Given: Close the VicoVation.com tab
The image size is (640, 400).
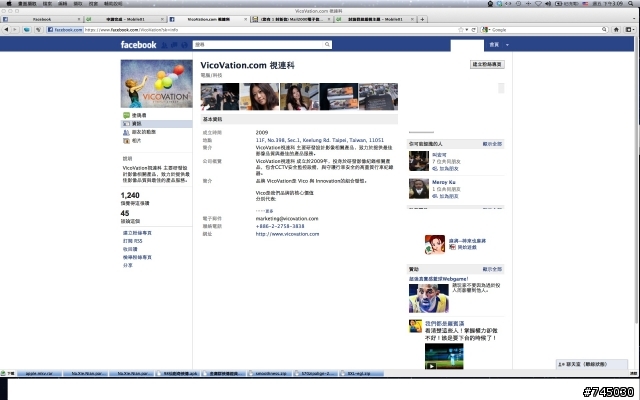Looking at the screenshot, I should tap(246, 19).
